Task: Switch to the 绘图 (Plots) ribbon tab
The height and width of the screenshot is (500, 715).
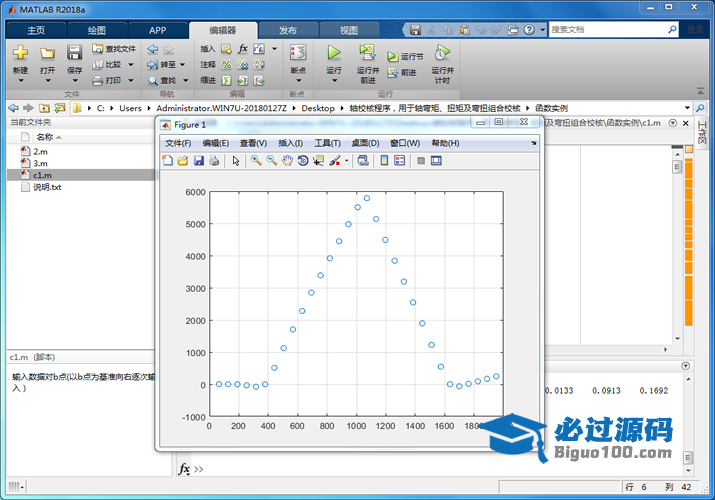Action: coord(96,30)
